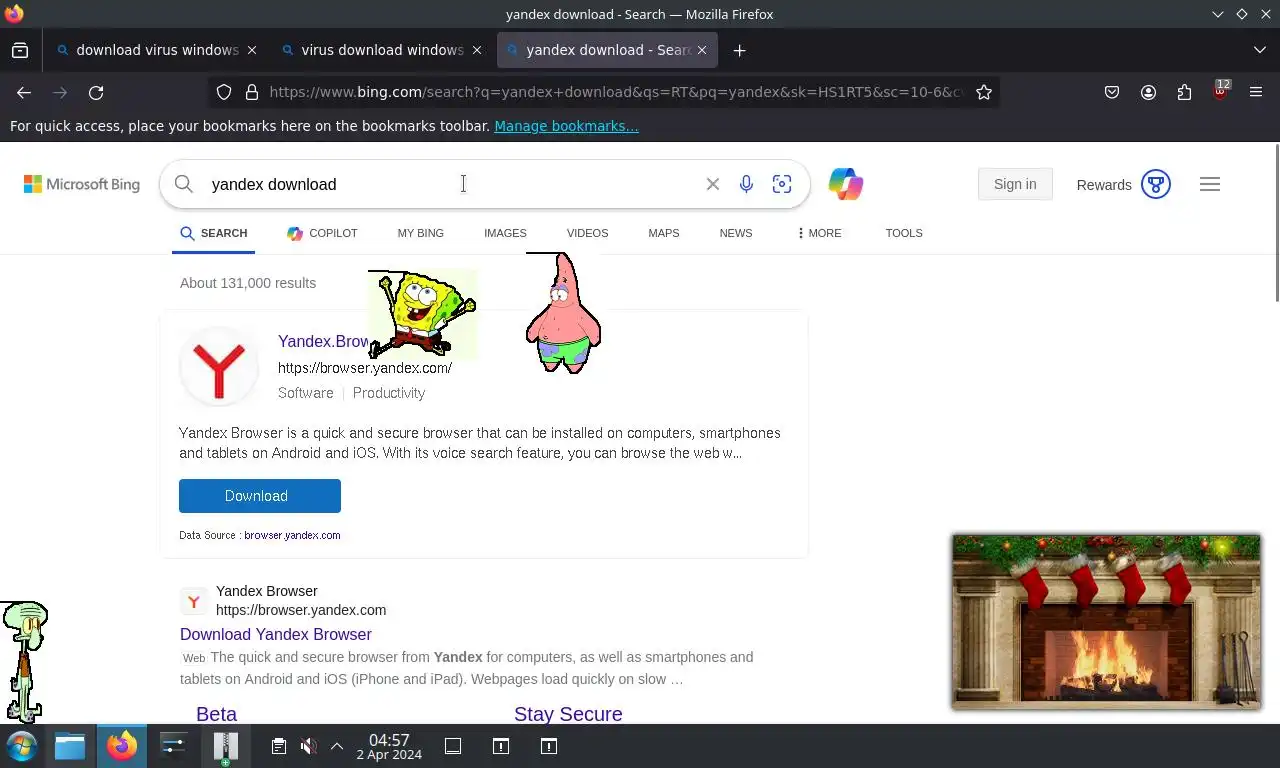Click the Sign in button

click(x=1015, y=184)
